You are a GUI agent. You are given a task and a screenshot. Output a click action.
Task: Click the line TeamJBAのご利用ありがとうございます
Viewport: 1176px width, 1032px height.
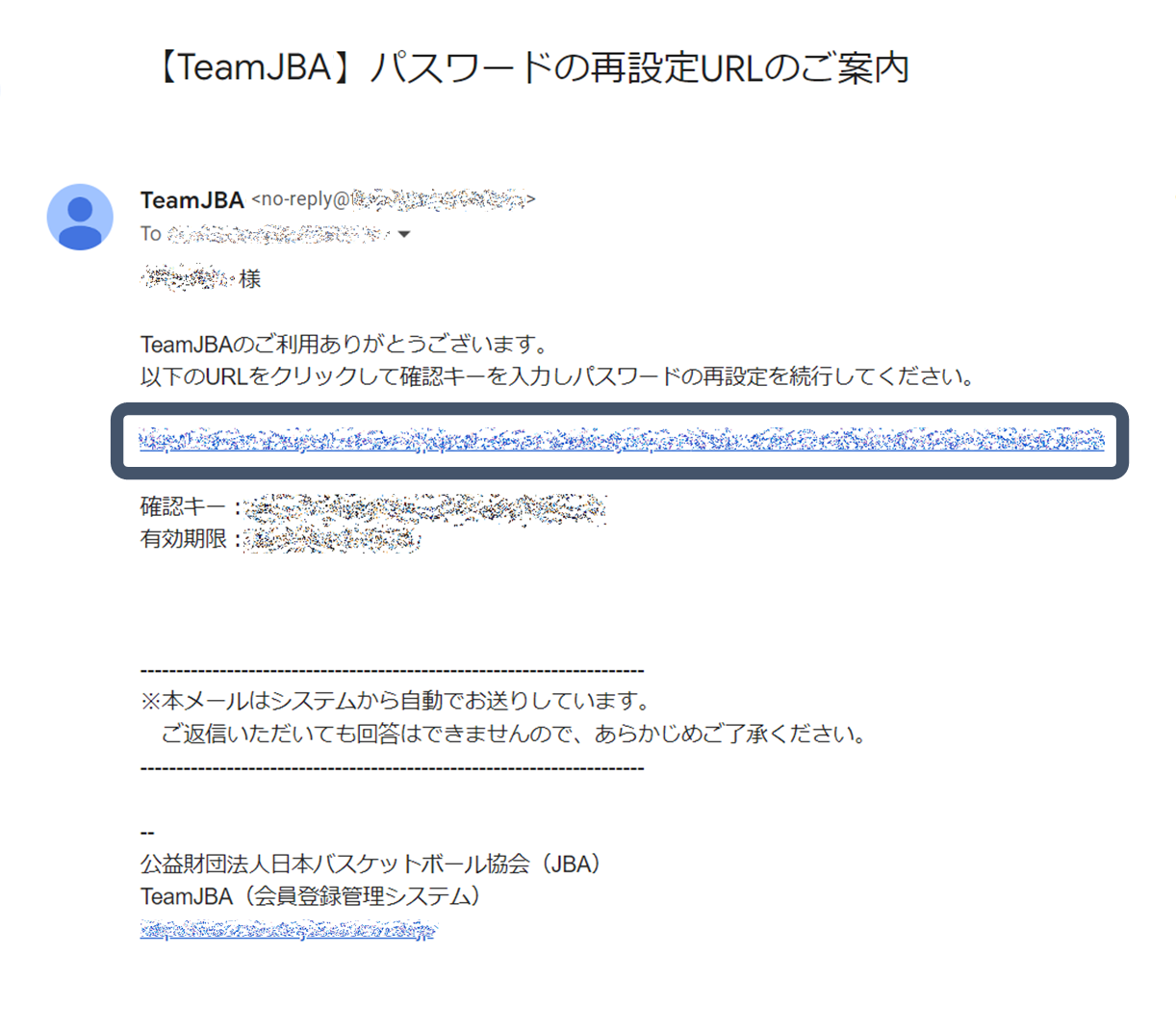pyautogui.click(x=345, y=344)
